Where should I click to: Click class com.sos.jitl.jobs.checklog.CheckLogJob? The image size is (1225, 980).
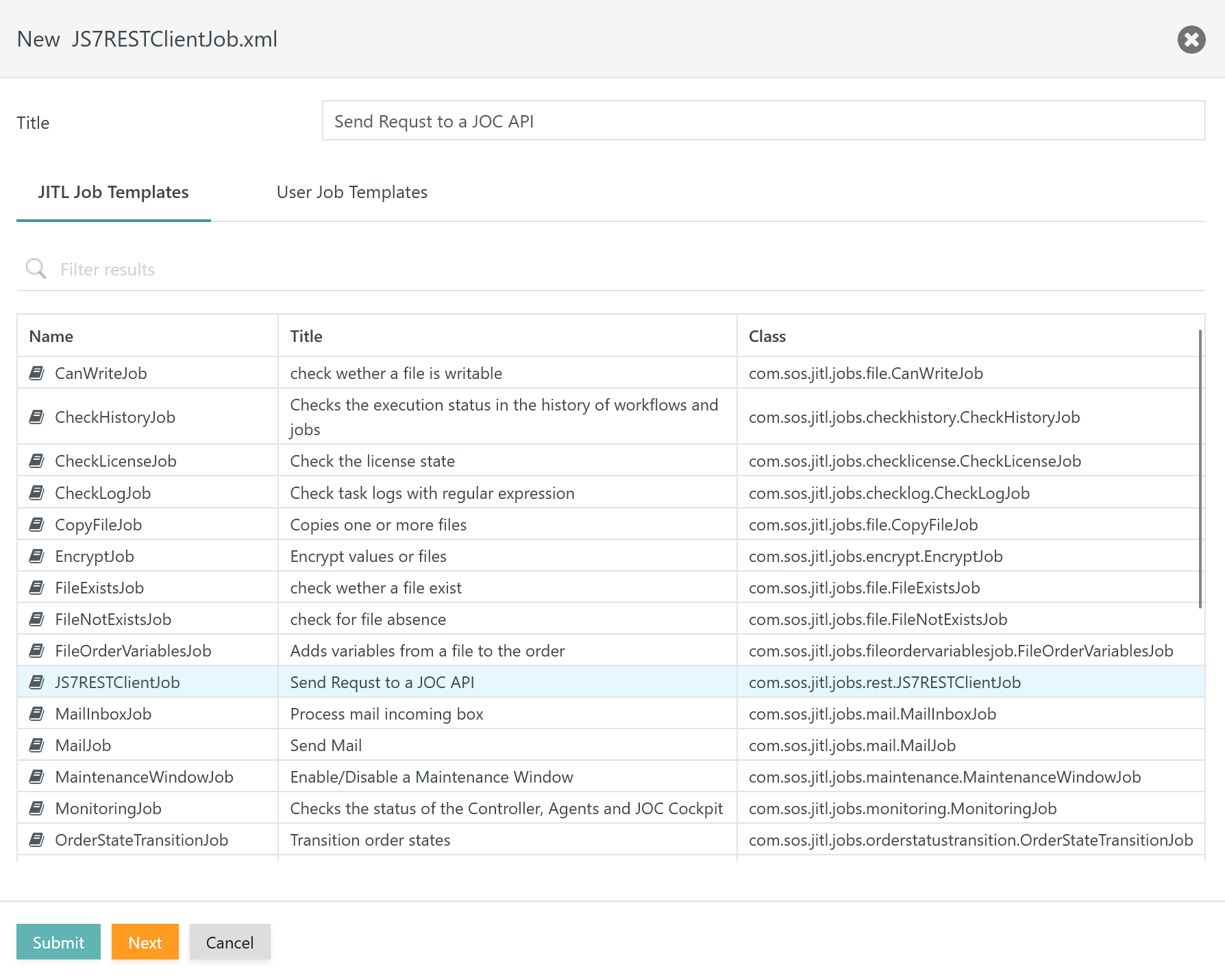[889, 493]
